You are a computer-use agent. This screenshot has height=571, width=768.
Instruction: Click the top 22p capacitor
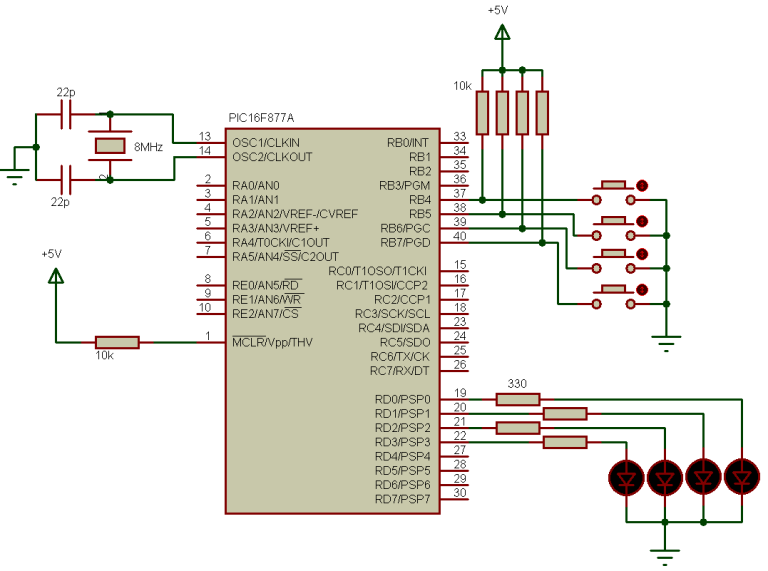point(66,114)
